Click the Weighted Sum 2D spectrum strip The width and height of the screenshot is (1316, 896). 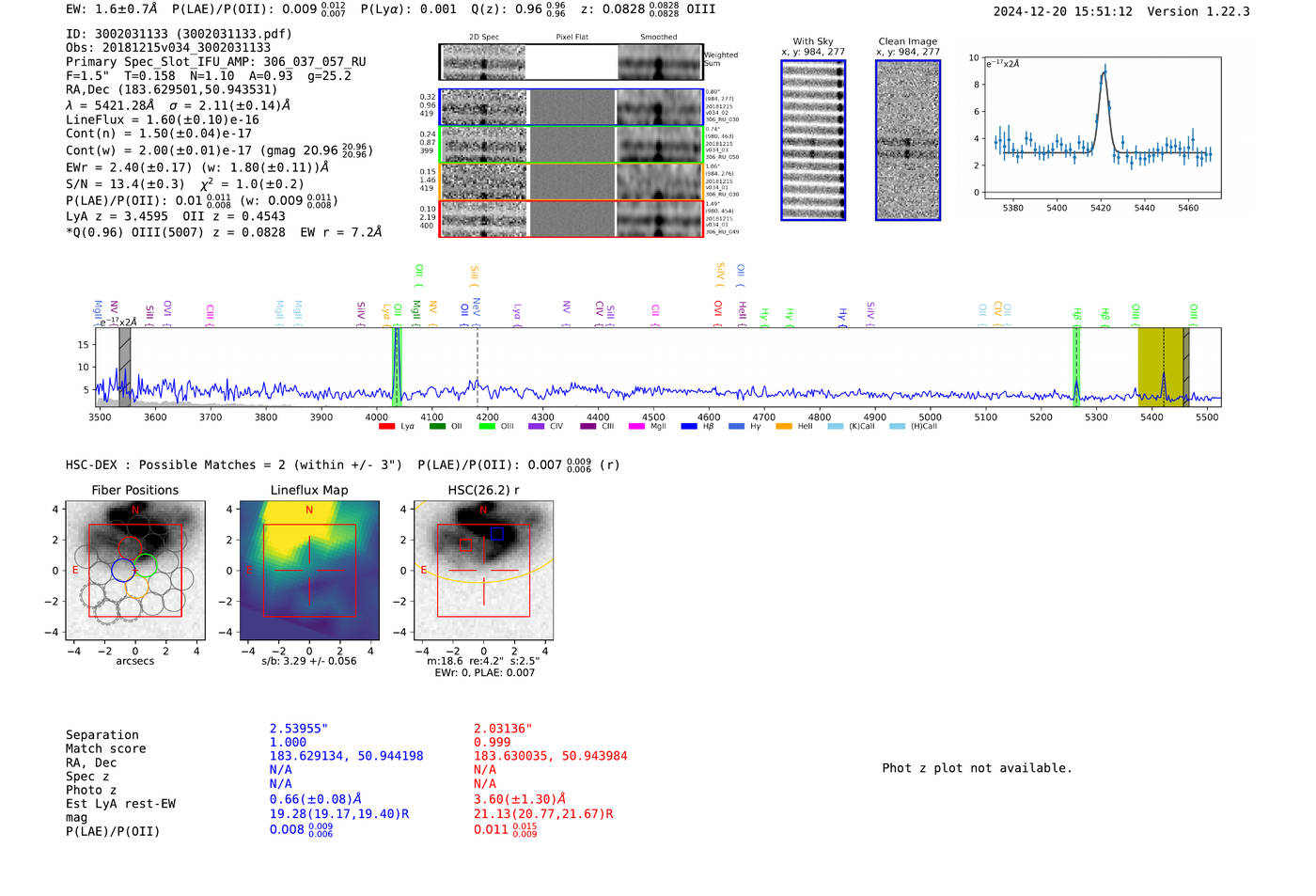pos(572,63)
